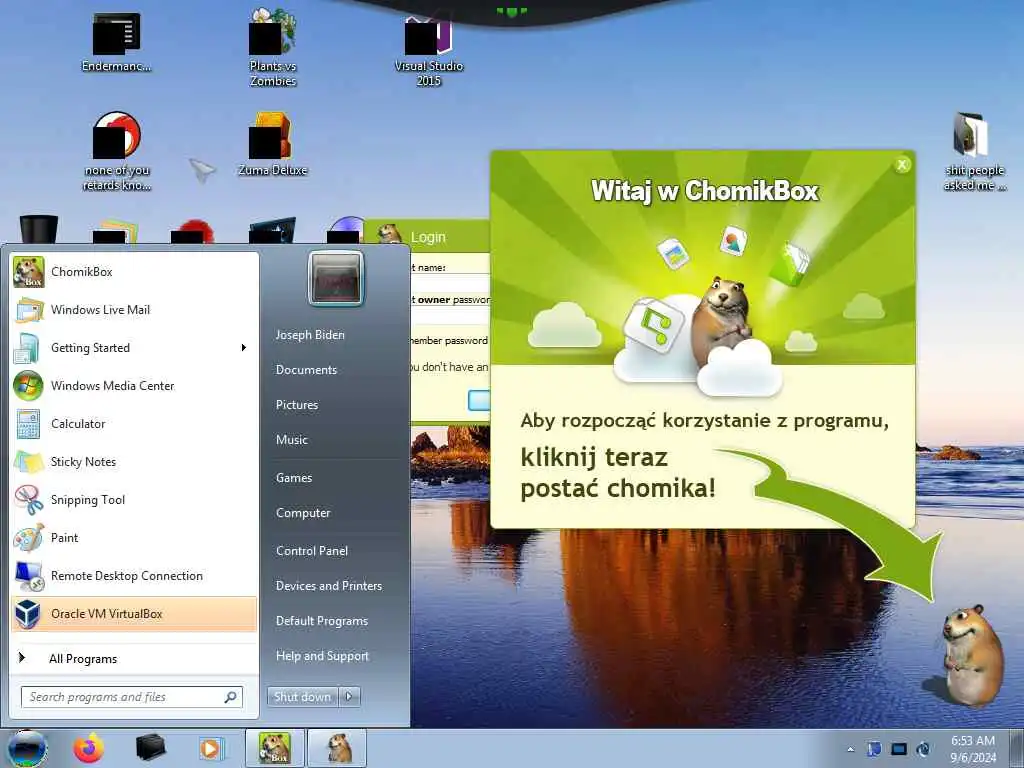Open Zuma Deluxe desktop icon
Screen dimensions: 1024x768
[272, 144]
